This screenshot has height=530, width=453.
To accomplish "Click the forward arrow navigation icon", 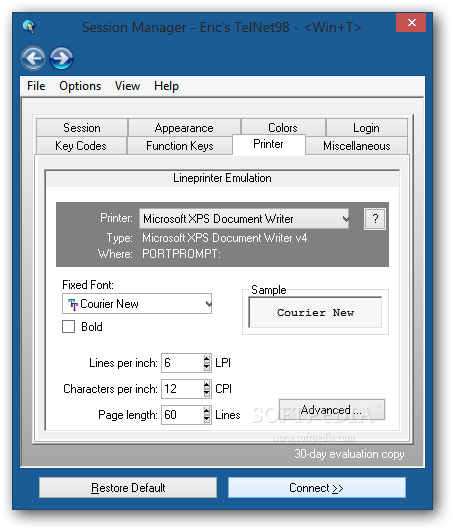I will click(x=62, y=58).
